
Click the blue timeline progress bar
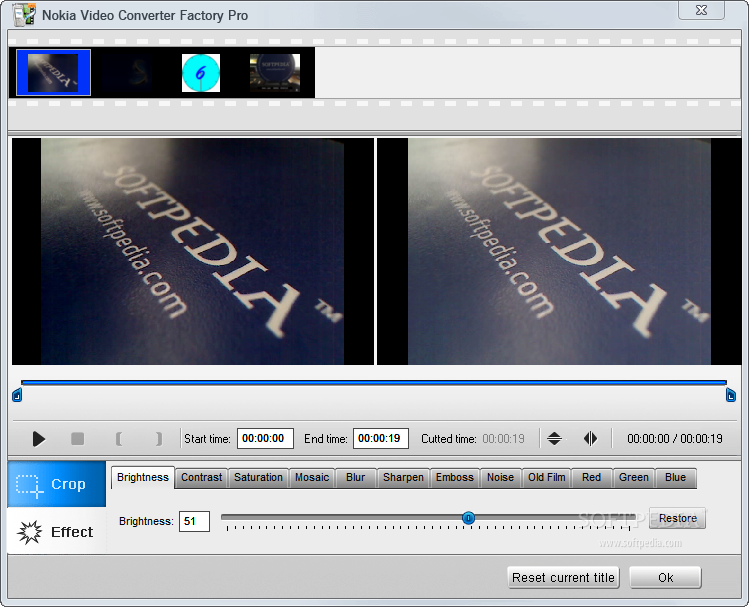[374, 383]
